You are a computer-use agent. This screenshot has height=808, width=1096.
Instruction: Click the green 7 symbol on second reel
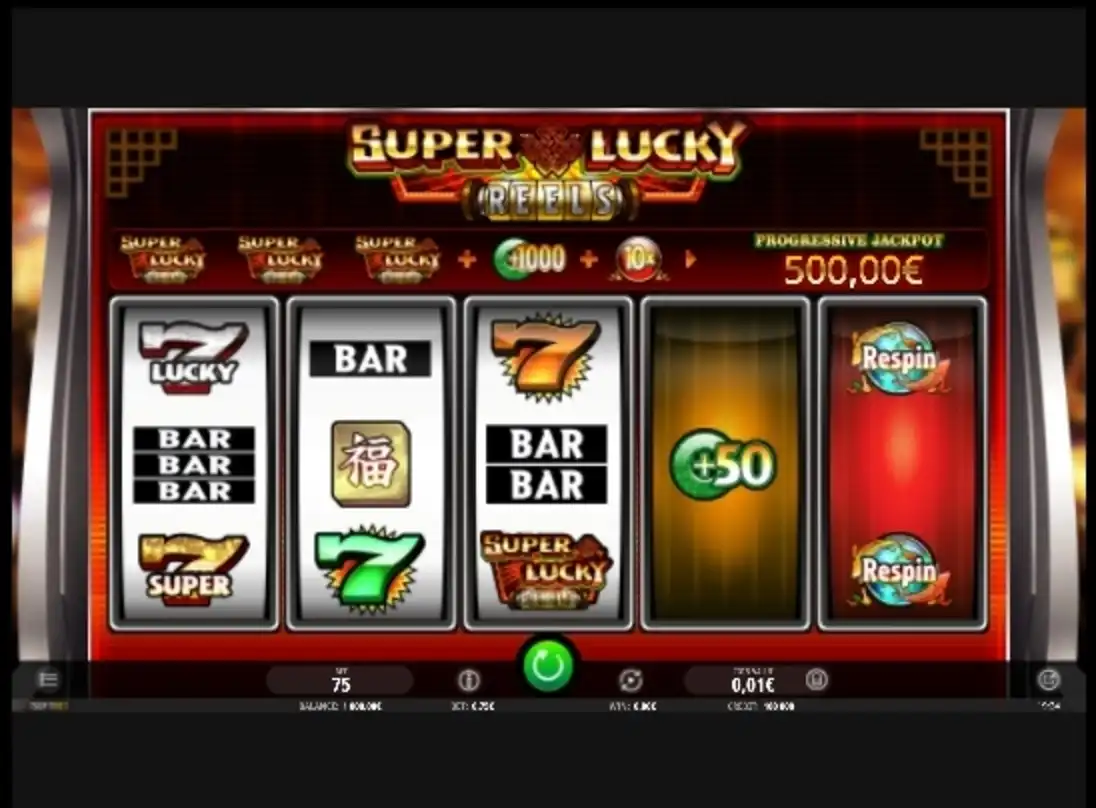coord(370,570)
